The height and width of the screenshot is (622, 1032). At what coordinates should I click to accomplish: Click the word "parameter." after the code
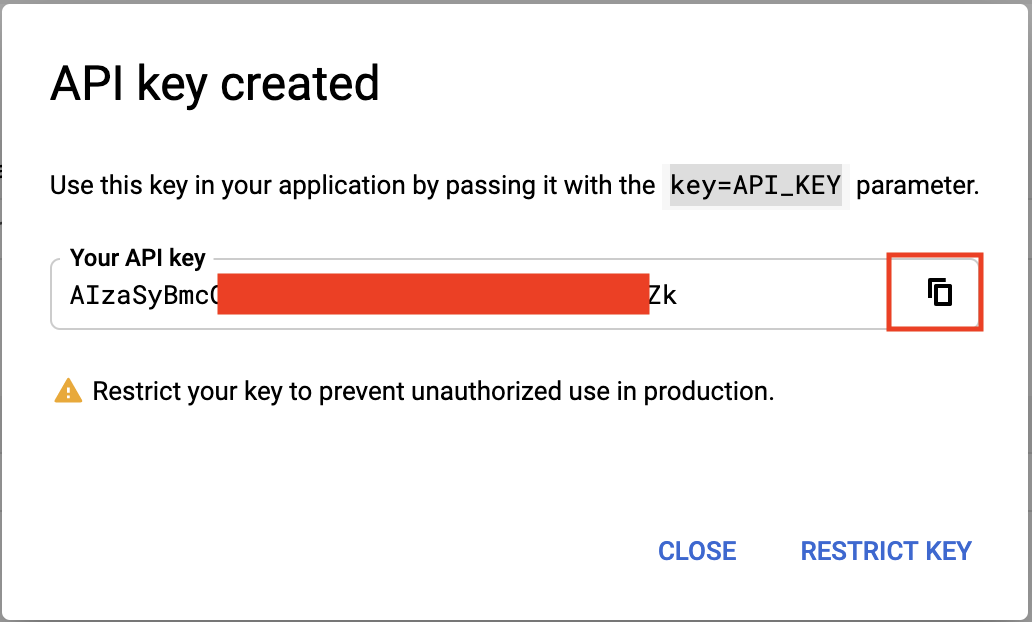(917, 186)
